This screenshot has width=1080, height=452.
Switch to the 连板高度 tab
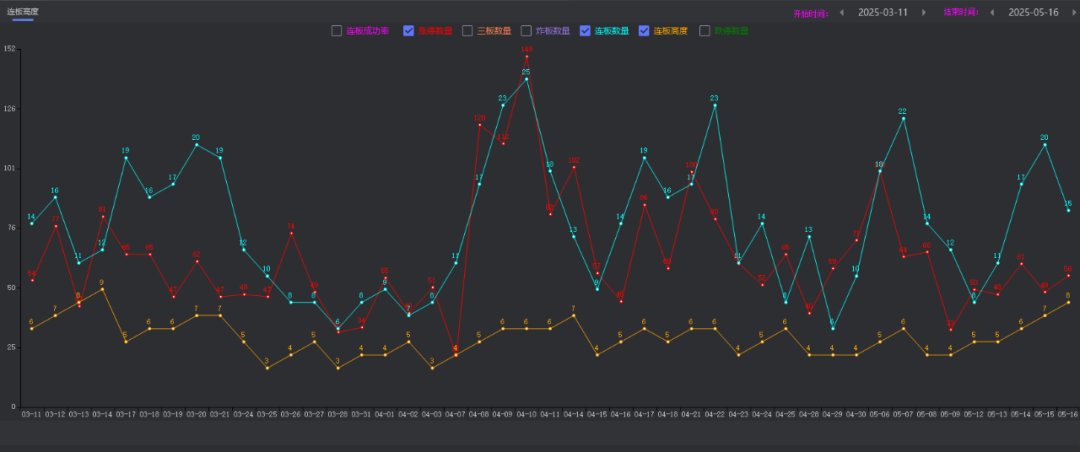(23, 11)
